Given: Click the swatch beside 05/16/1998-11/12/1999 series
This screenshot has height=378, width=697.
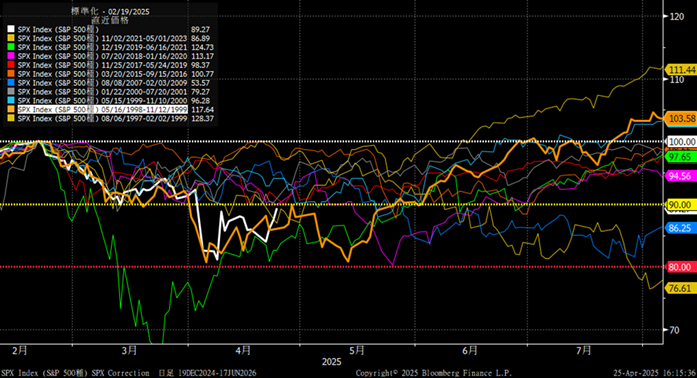Looking at the screenshot, I should (x=11, y=109).
